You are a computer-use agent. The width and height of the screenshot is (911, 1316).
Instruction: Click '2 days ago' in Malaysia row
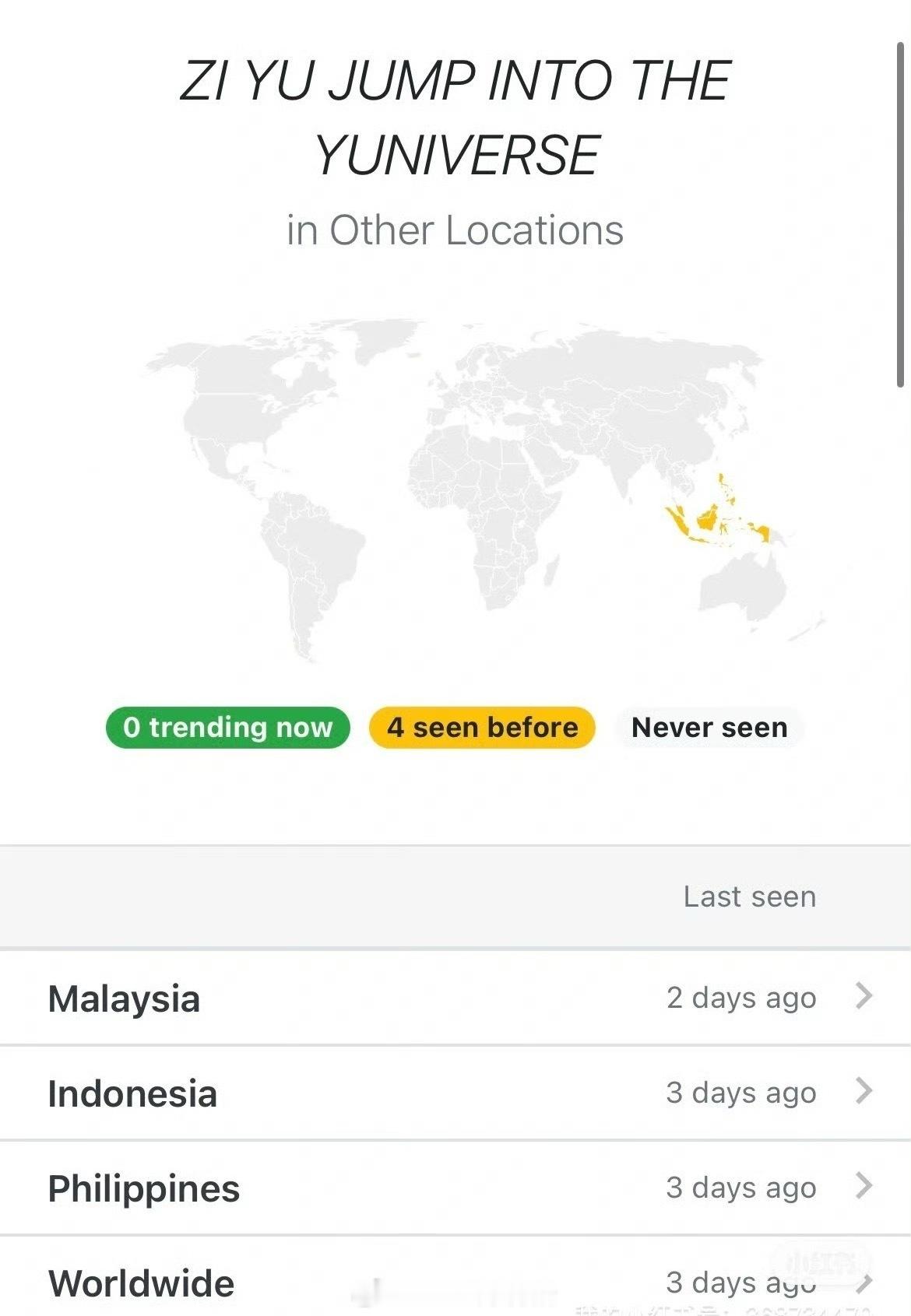(741, 998)
